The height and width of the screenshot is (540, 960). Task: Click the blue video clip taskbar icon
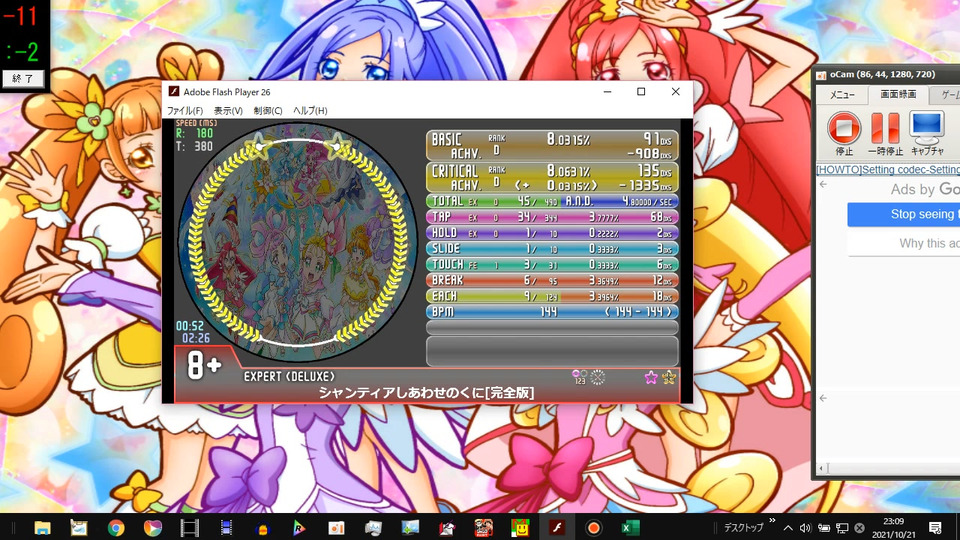point(226,527)
